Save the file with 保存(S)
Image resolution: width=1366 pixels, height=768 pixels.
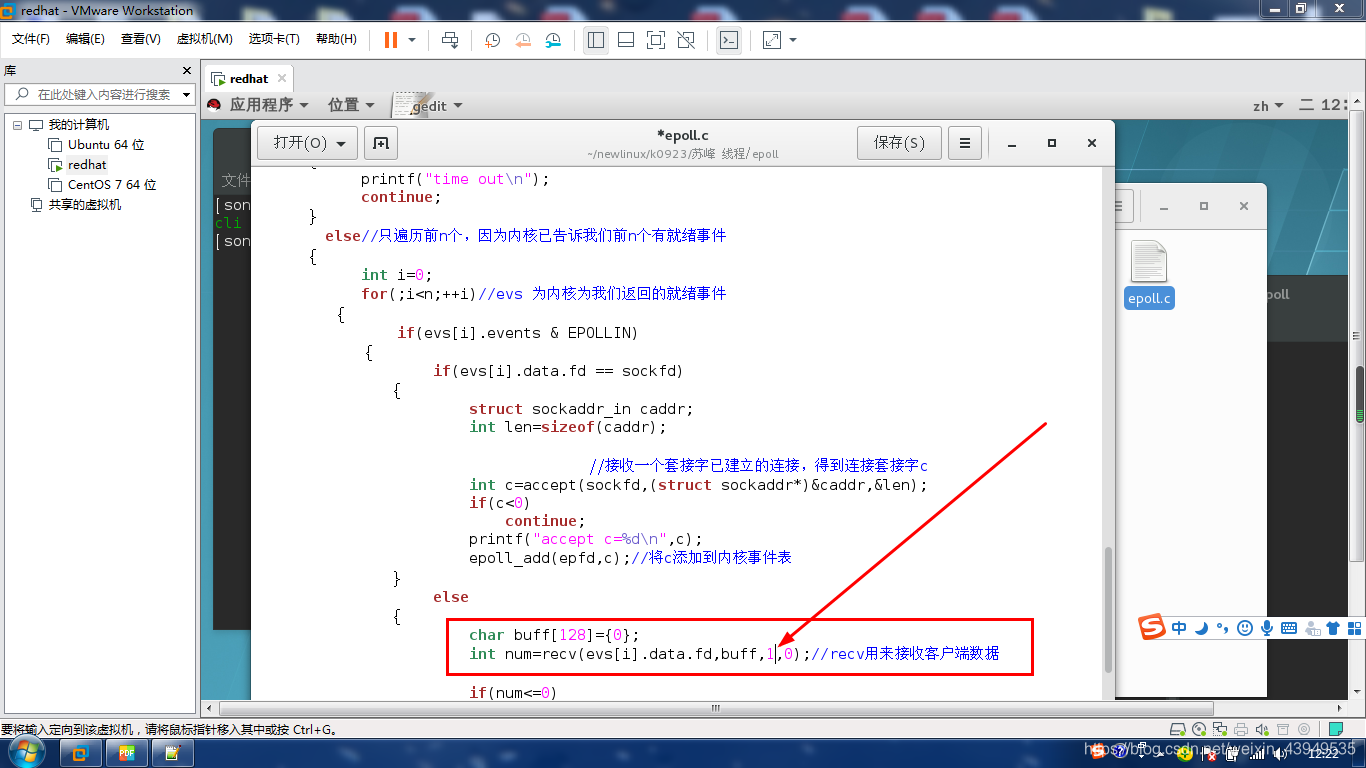pyautogui.click(x=899, y=143)
